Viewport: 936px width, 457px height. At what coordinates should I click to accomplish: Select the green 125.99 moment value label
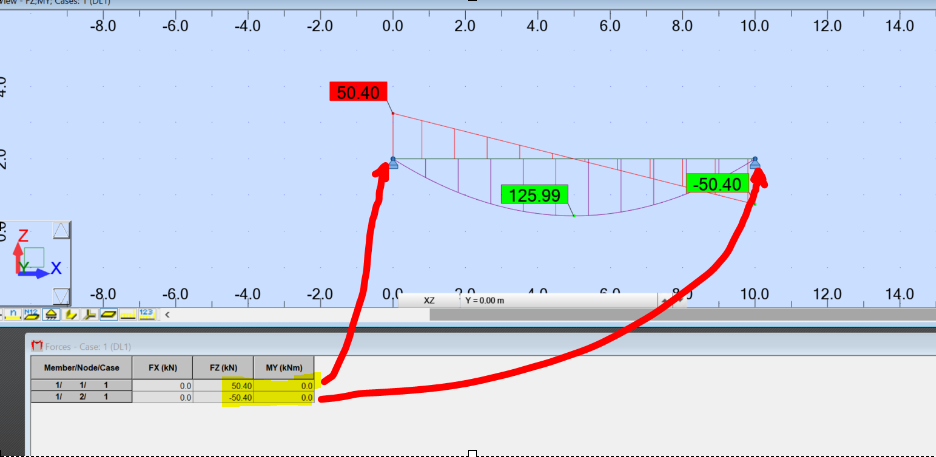[534, 195]
